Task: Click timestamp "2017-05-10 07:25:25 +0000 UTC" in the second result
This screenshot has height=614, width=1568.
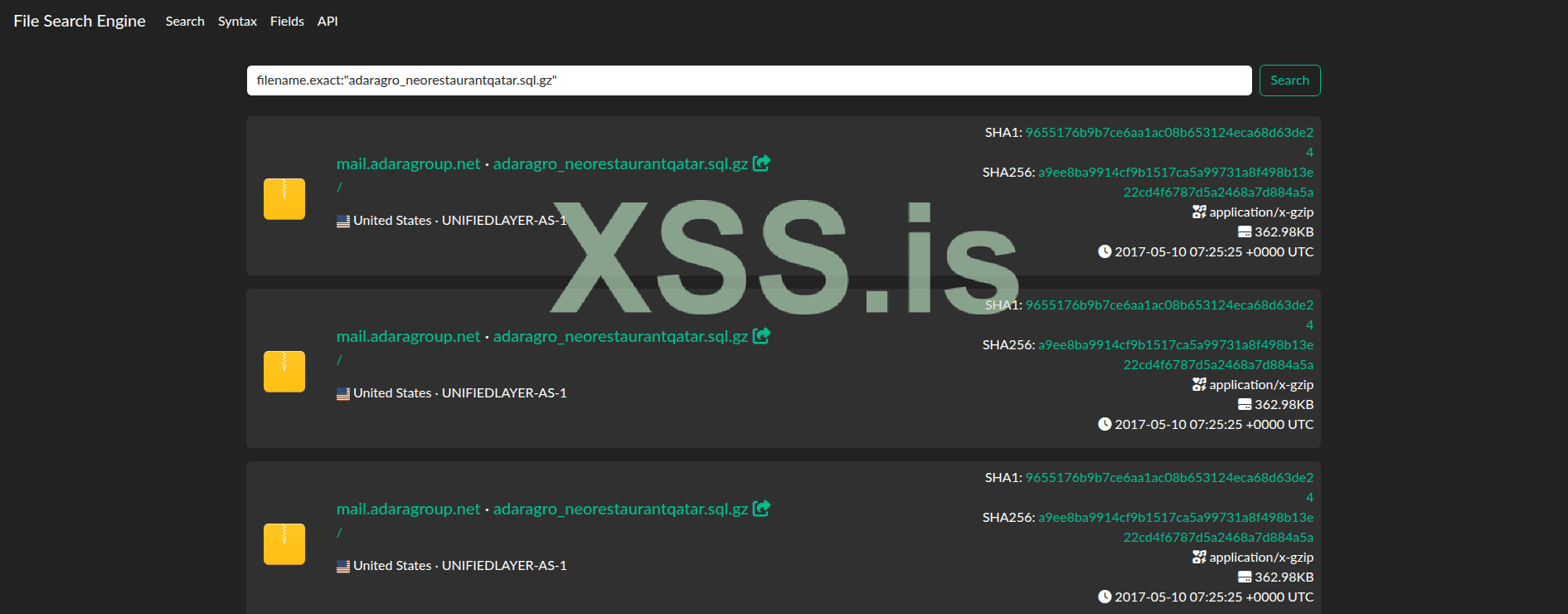Action: [1214, 425]
